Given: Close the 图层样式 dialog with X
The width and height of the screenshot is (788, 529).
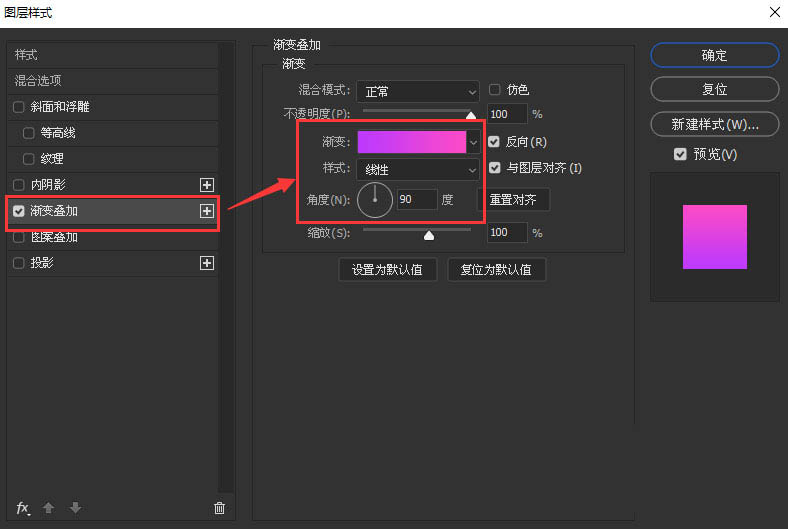Looking at the screenshot, I should pos(774,12).
